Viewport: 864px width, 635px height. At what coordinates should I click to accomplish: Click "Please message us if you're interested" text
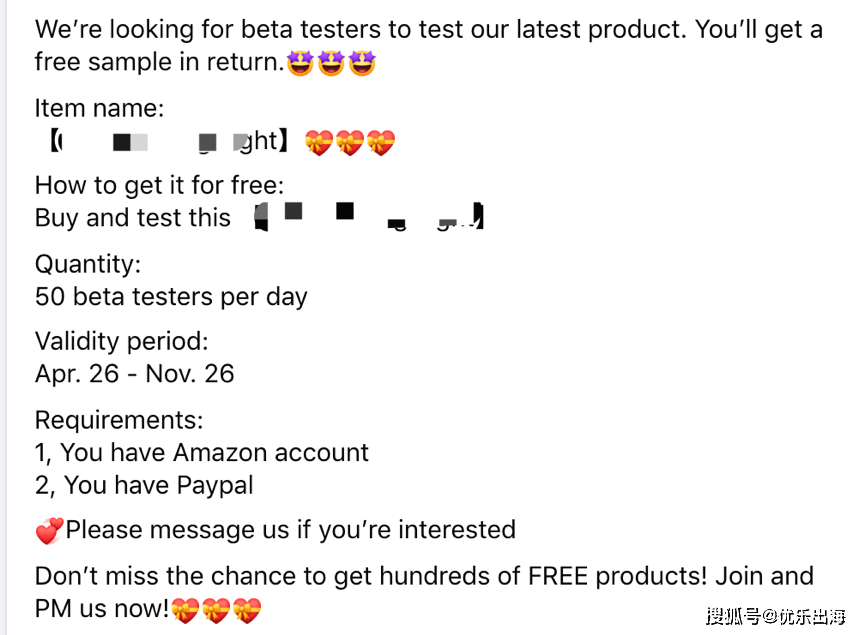290,530
